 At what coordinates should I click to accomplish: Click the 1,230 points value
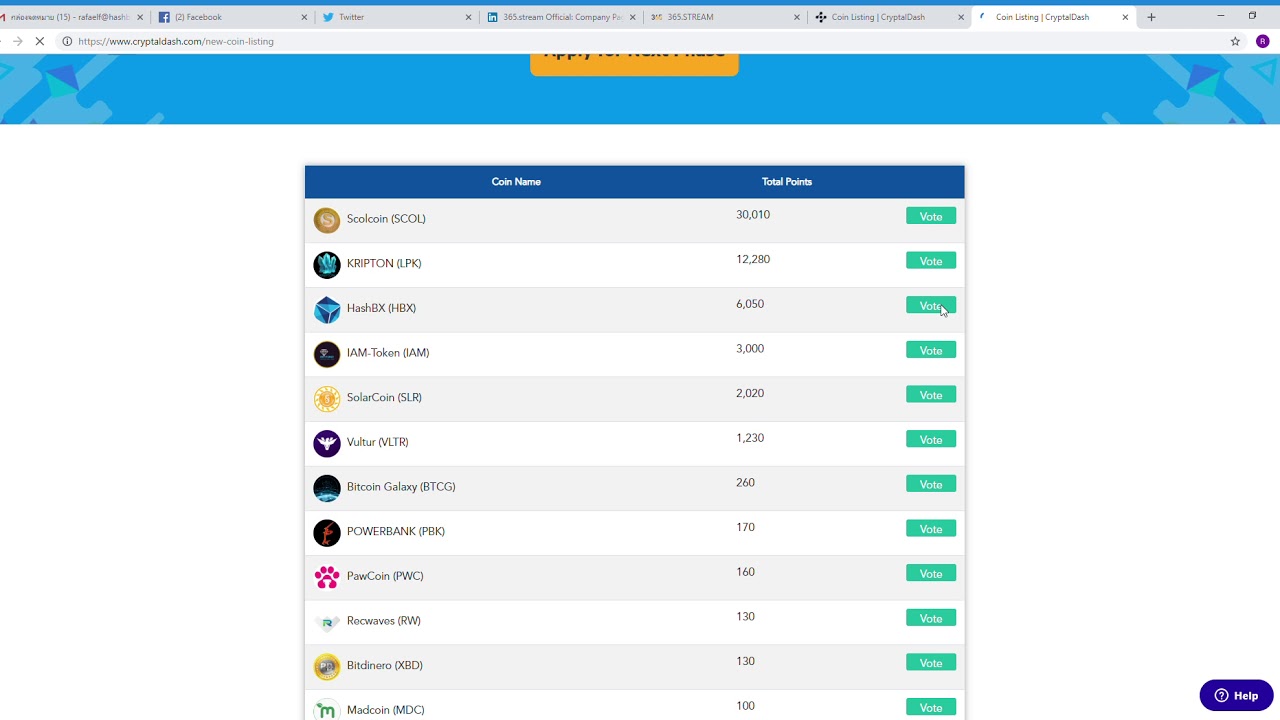pyautogui.click(x=750, y=438)
